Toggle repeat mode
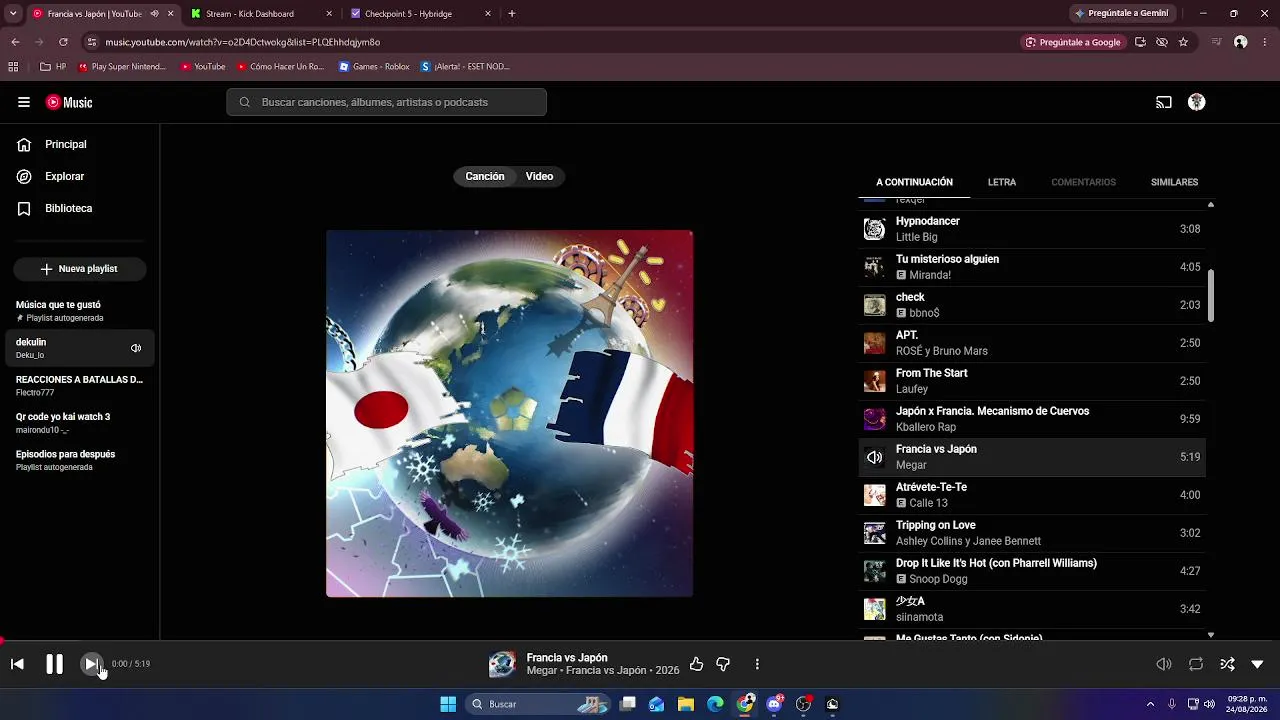The width and height of the screenshot is (1280, 720). pos(1196,664)
